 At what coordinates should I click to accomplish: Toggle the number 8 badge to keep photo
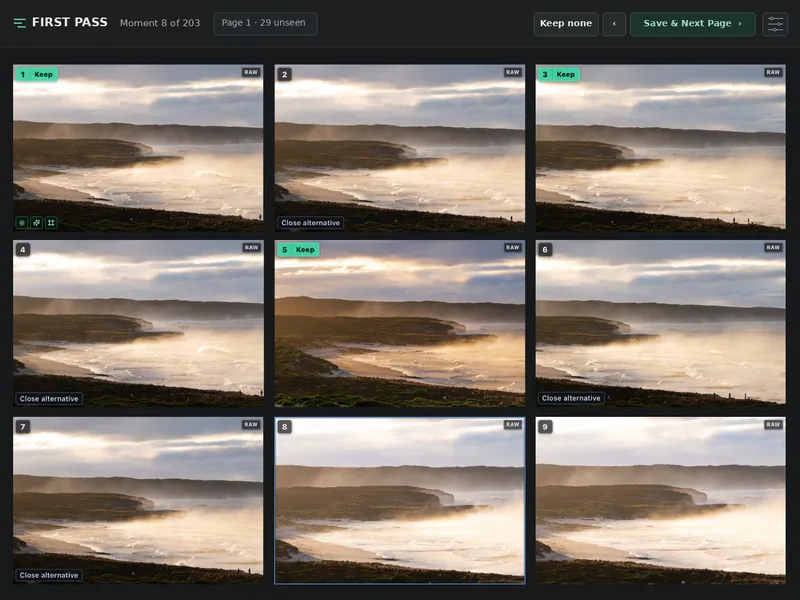click(x=285, y=427)
